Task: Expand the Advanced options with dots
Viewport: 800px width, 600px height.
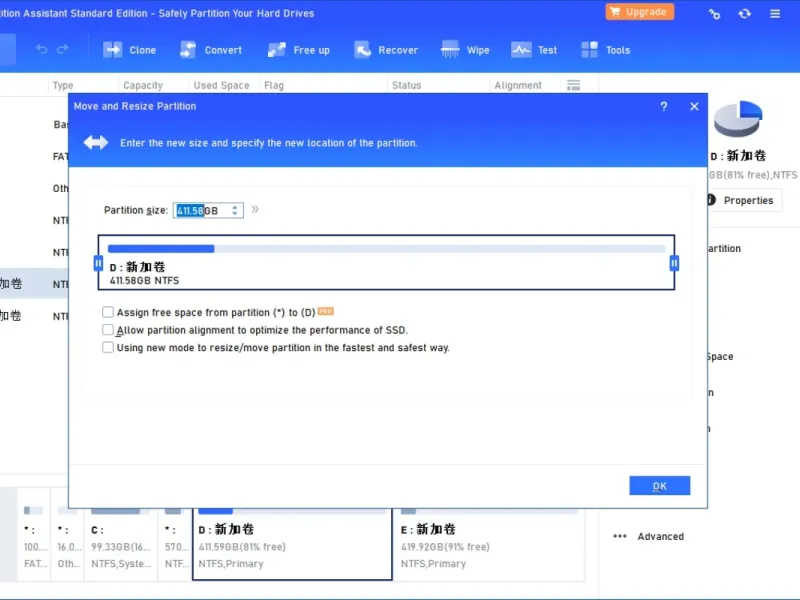Action: pyautogui.click(x=648, y=536)
